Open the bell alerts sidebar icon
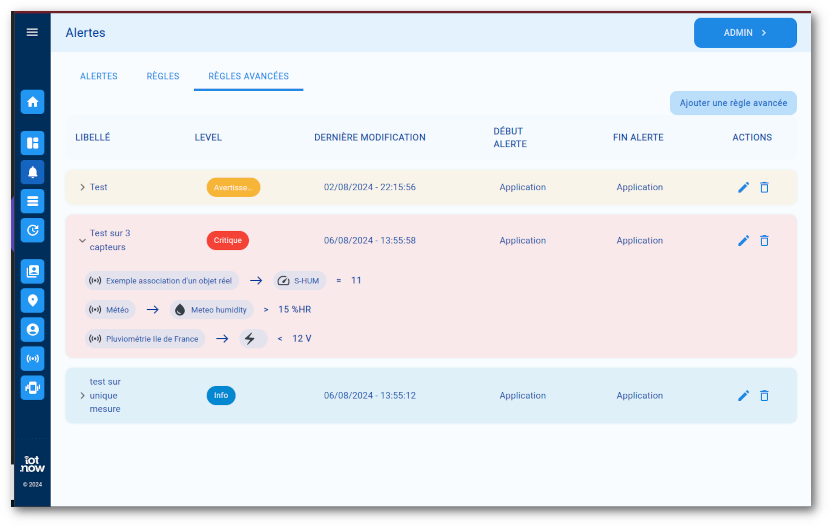Screen dimensions: 830x526 (33, 172)
